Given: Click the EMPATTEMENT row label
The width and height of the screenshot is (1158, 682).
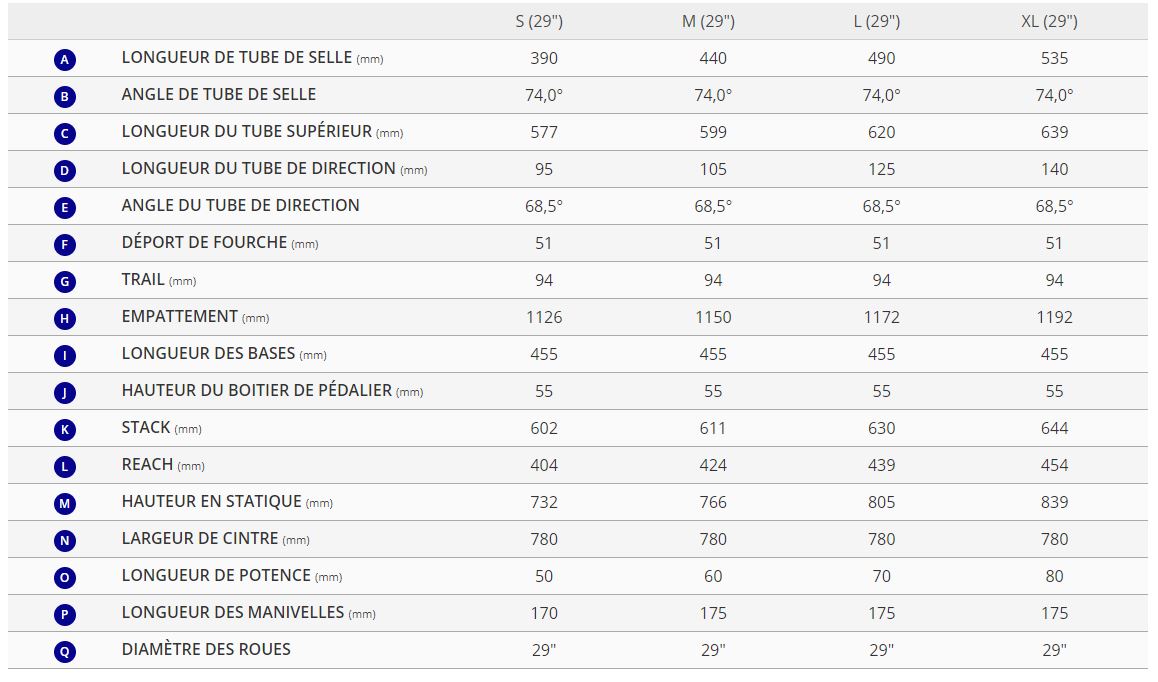Looking at the screenshot, I should (x=180, y=317).
